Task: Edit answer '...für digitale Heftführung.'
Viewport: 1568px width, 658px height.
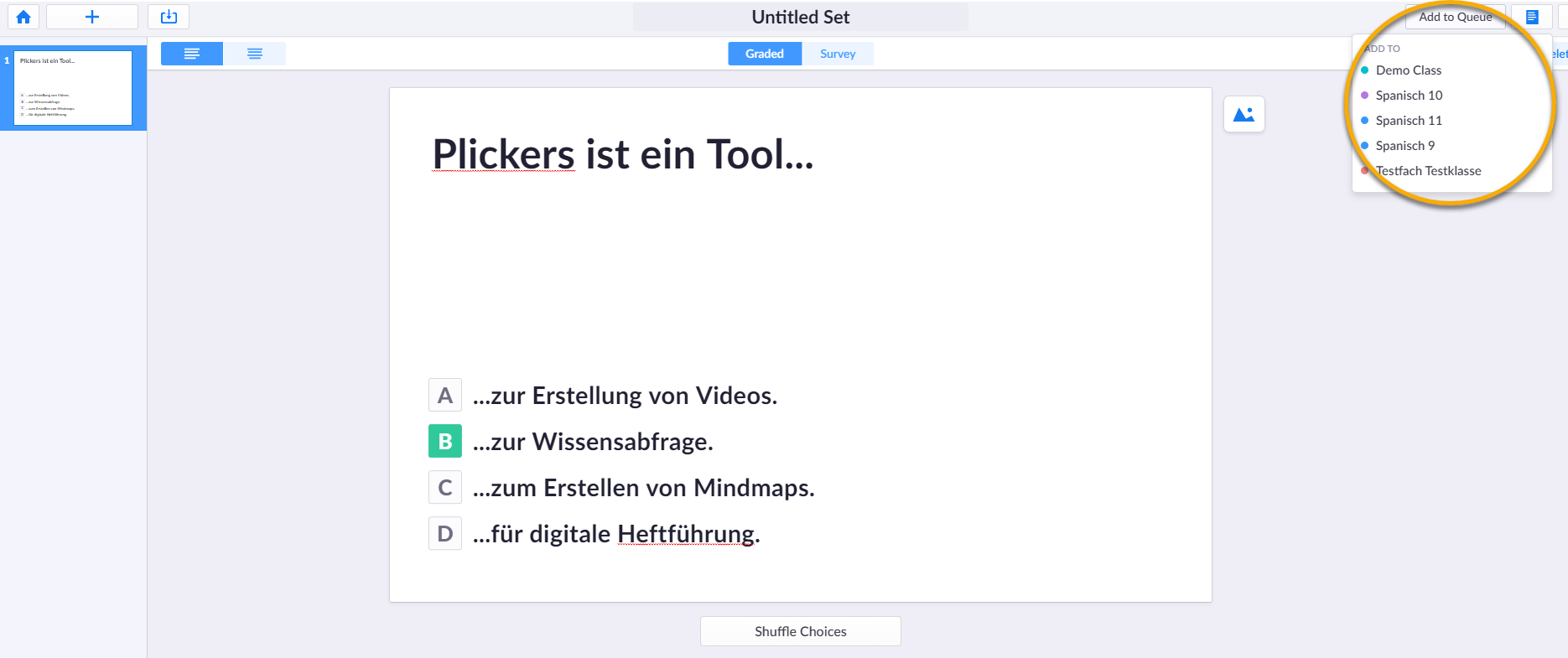Action: pyautogui.click(x=616, y=534)
